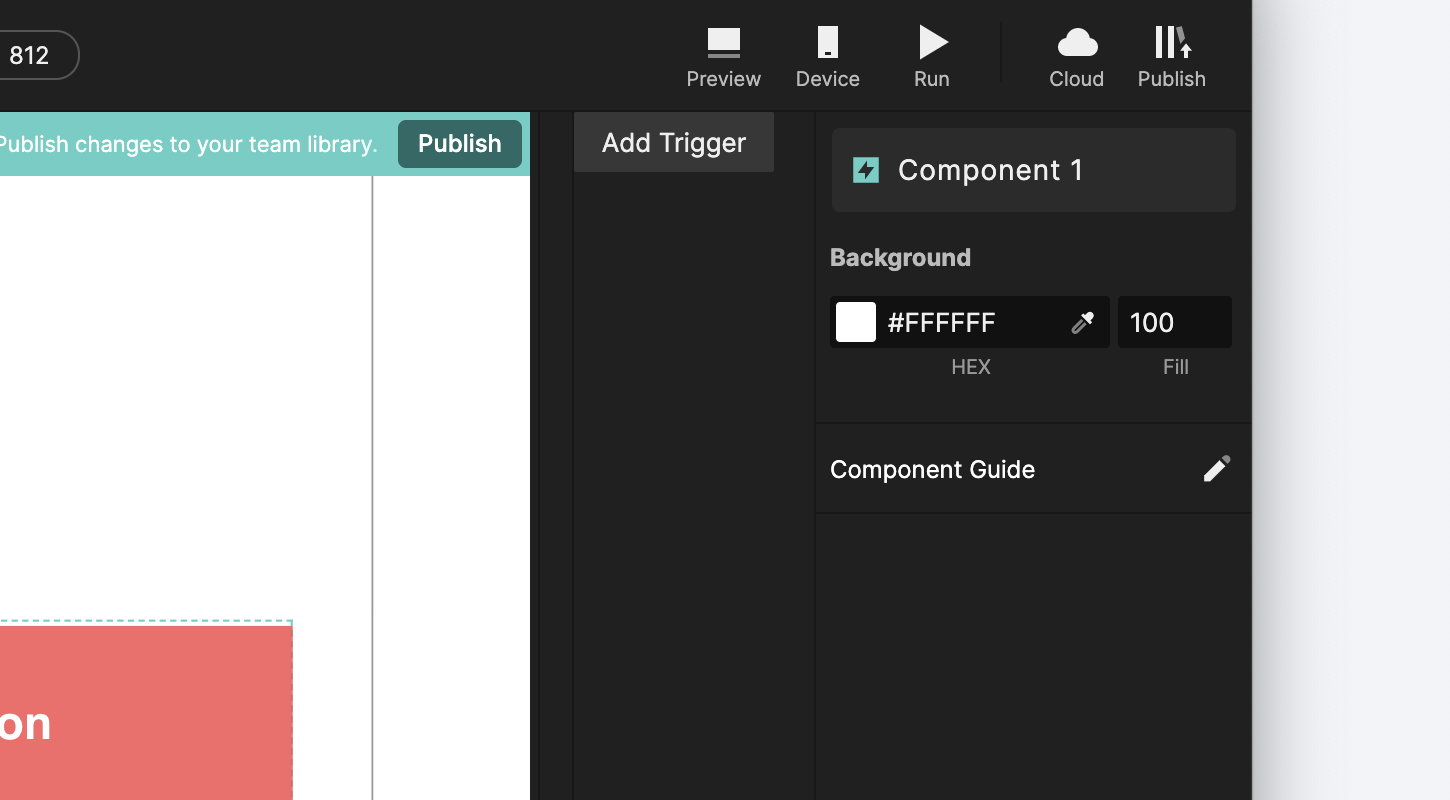Click the Device icon in toolbar

click(x=827, y=56)
